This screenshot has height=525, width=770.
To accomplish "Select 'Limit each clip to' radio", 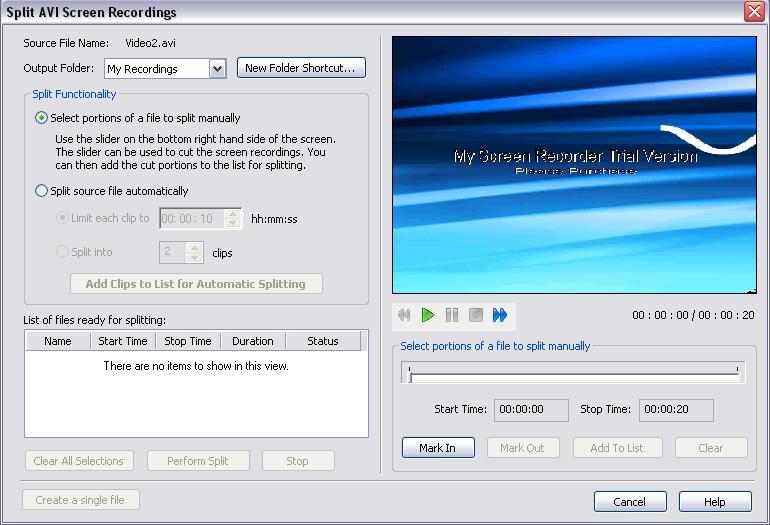I will [x=62, y=218].
